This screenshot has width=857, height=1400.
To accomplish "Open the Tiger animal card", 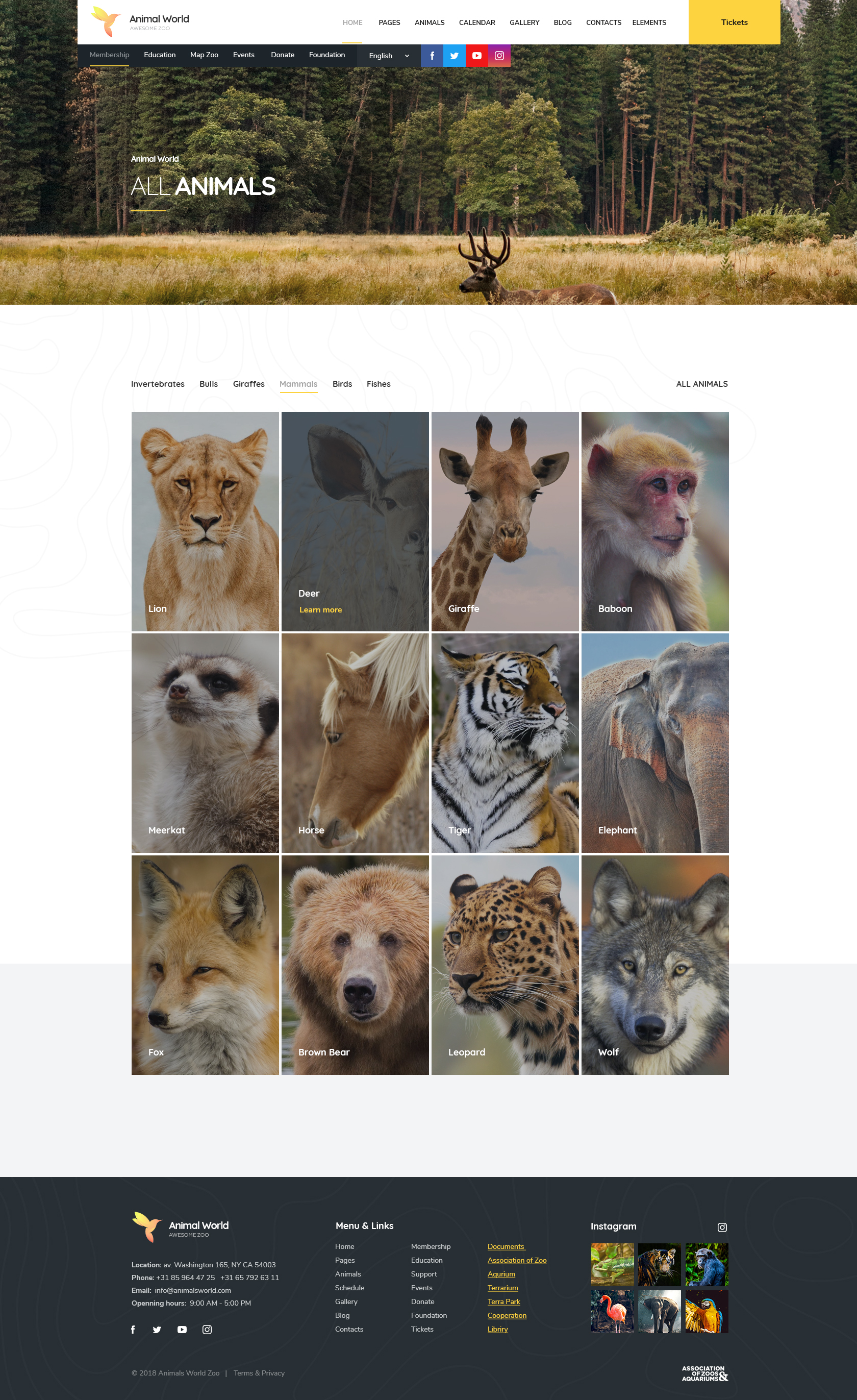I will click(x=505, y=743).
